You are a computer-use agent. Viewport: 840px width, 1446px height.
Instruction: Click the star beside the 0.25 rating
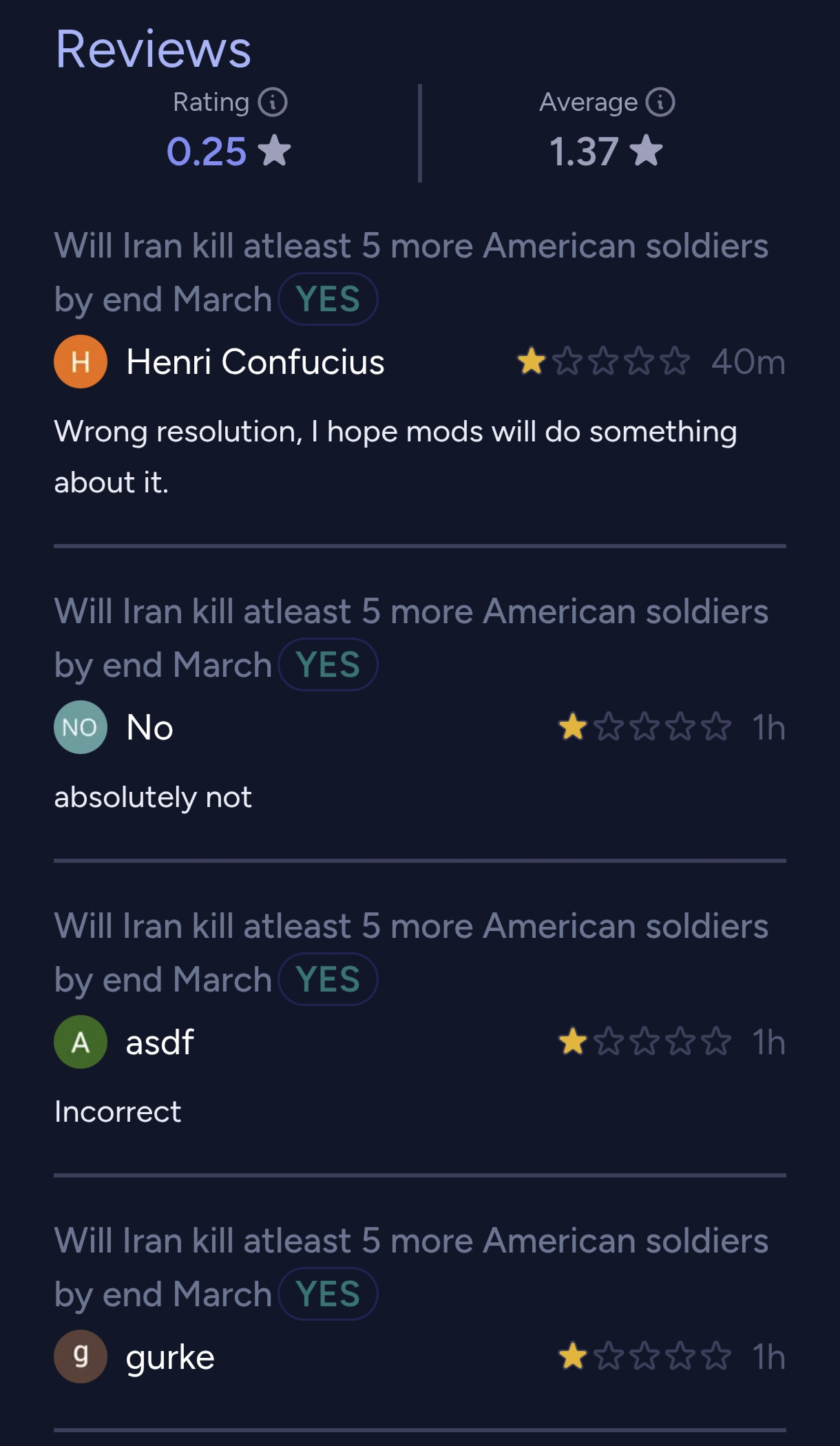(x=275, y=151)
